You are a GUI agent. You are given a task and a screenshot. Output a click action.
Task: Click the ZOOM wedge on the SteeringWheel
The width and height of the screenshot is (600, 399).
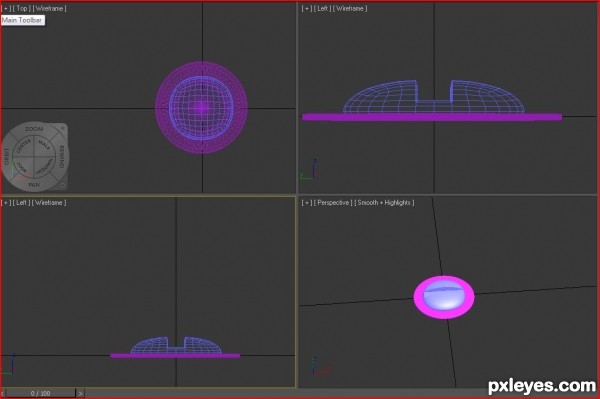34,129
